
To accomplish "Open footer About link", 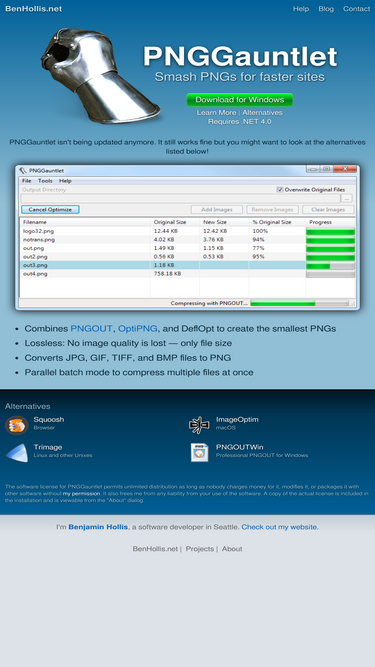I will tap(232, 549).
